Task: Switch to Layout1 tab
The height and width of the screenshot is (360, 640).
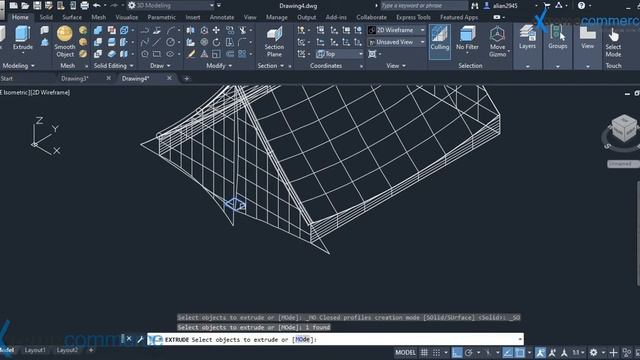Action: point(35,350)
